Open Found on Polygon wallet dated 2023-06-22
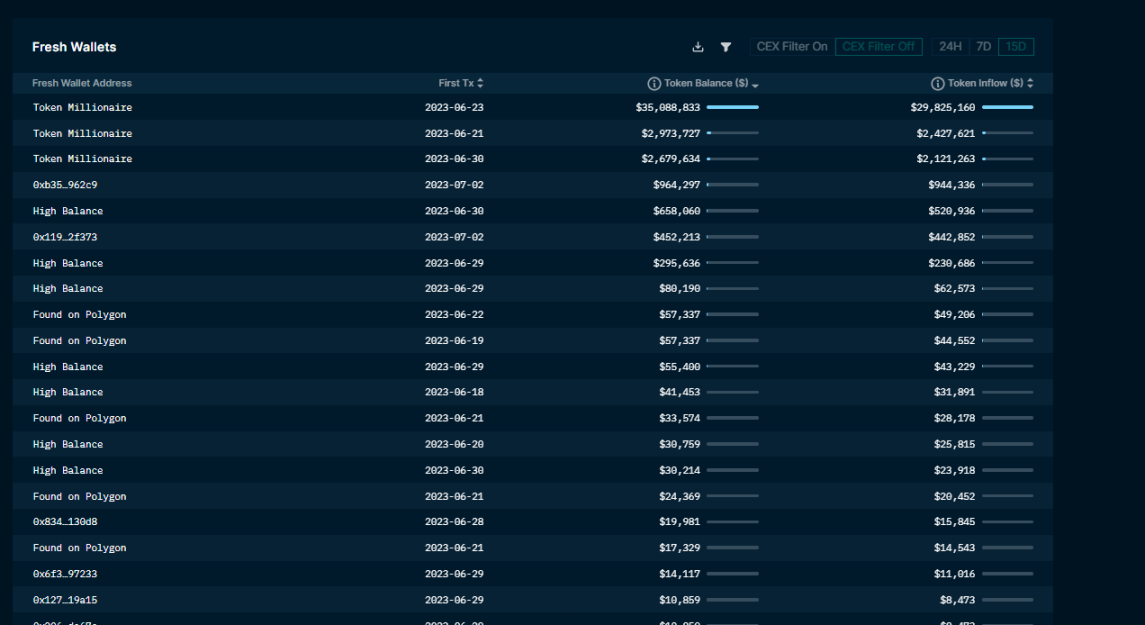Viewport: 1145px width, 625px height. click(80, 315)
